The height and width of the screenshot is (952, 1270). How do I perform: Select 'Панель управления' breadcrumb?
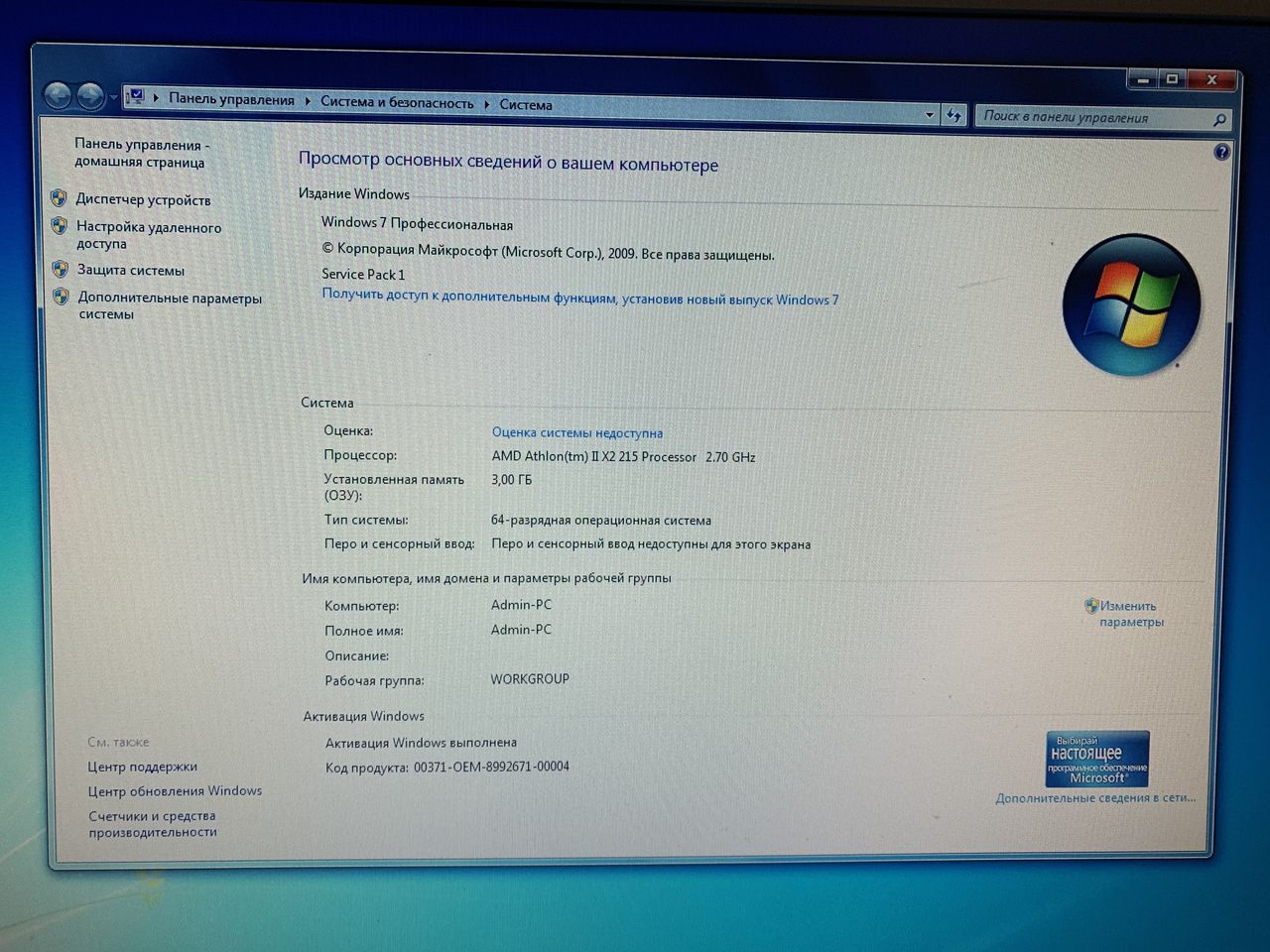click(x=231, y=99)
